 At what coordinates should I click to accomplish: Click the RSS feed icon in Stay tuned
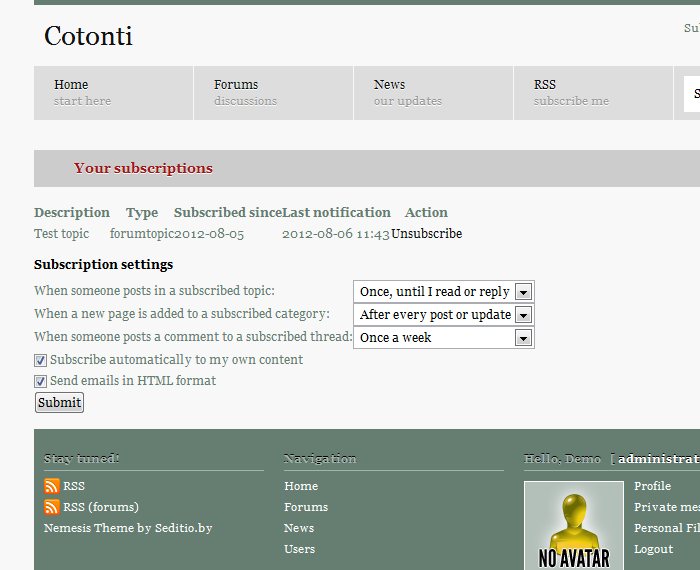click(x=52, y=486)
